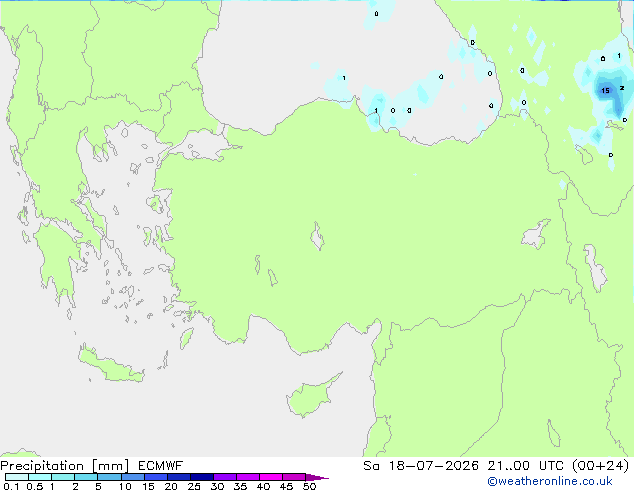Click the 0.1 mm legend color swatch
This screenshot has height=490, width=634.
[x=17, y=477]
